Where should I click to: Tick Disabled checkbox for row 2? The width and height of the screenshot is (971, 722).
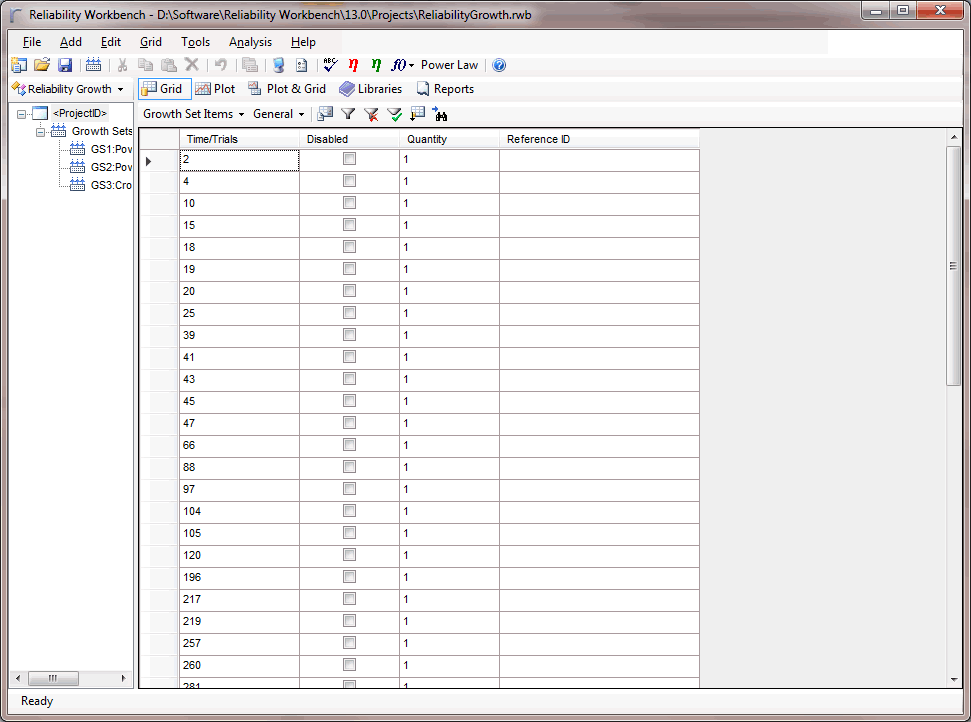[x=349, y=159]
